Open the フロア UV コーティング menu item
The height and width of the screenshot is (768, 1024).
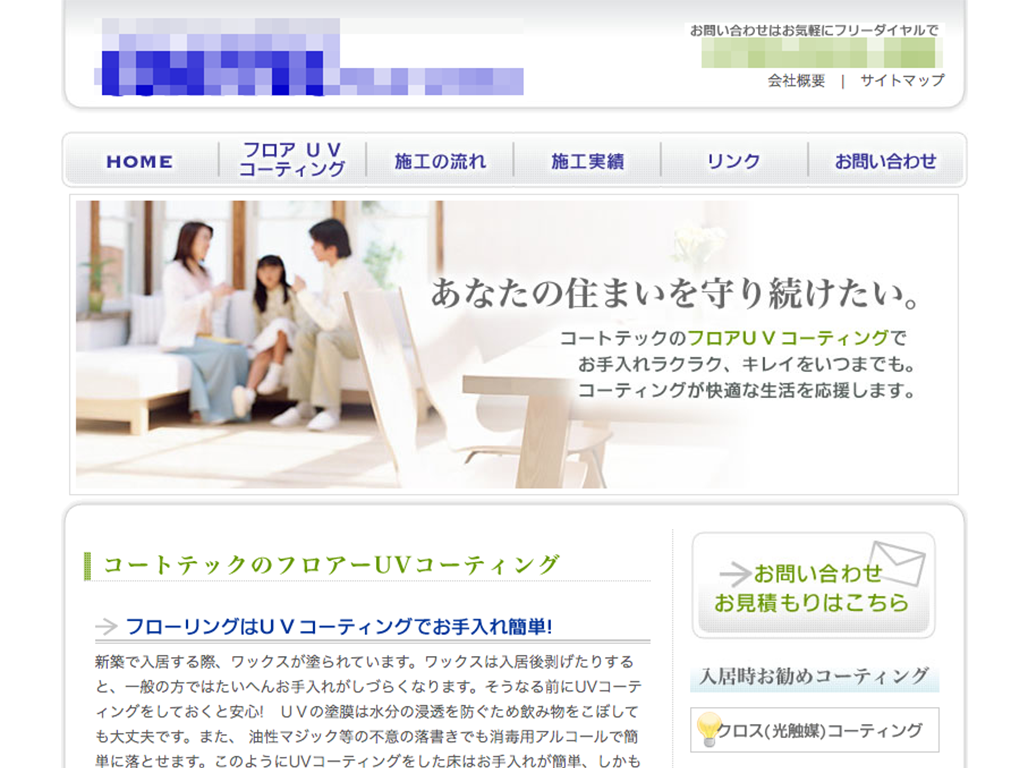[x=292, y=160]
